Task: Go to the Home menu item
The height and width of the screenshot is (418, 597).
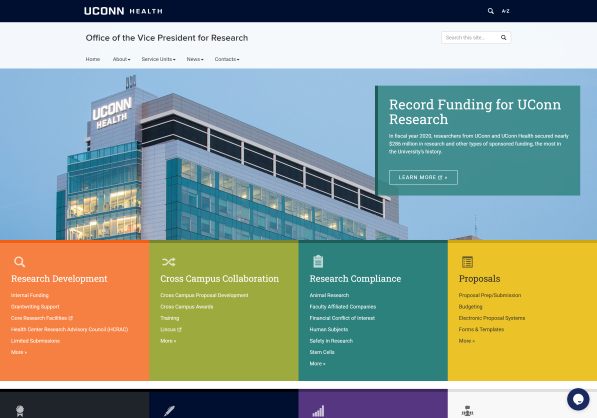Action: pos(93,59)
